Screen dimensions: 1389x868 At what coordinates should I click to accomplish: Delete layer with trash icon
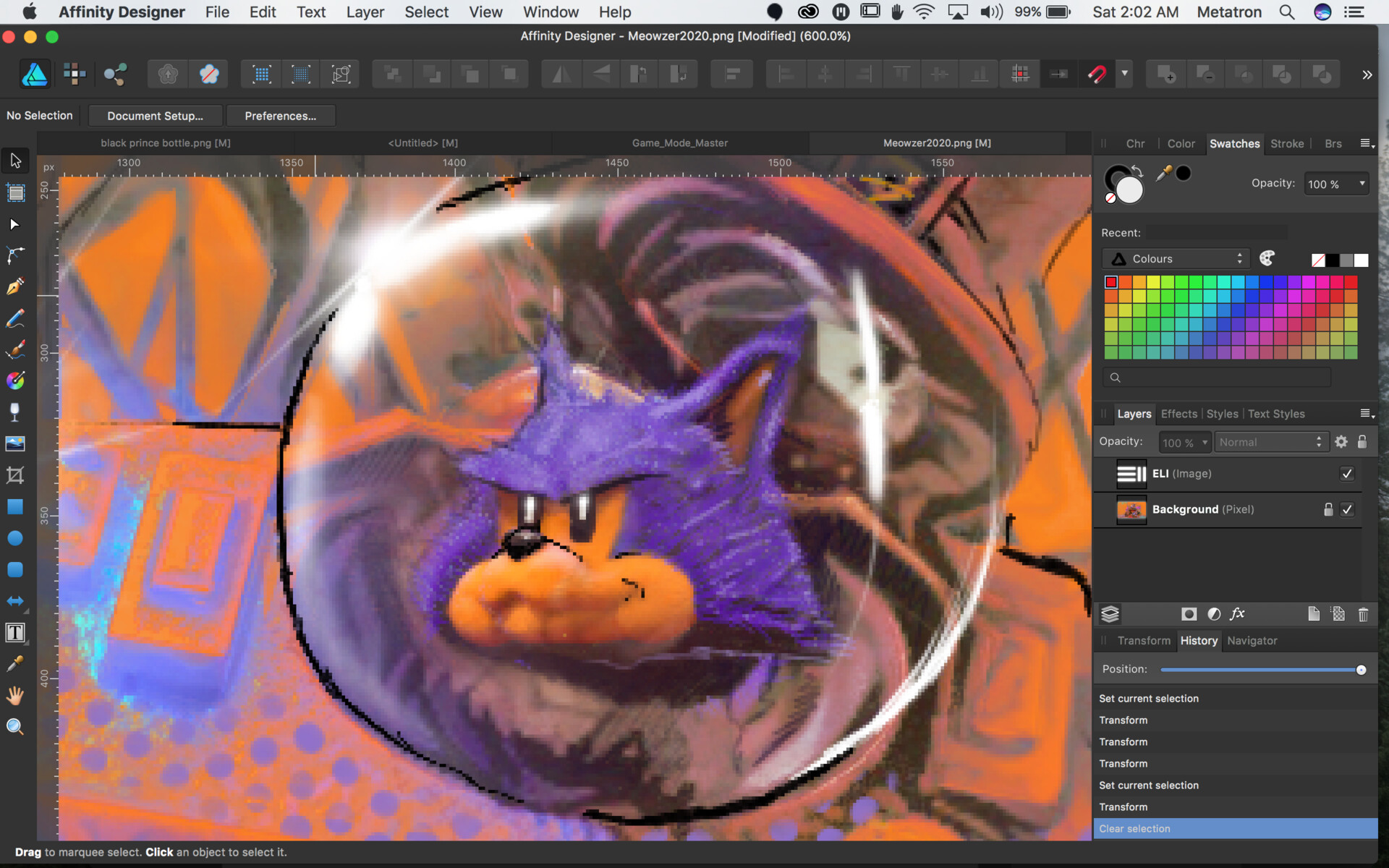(1363, 614)
